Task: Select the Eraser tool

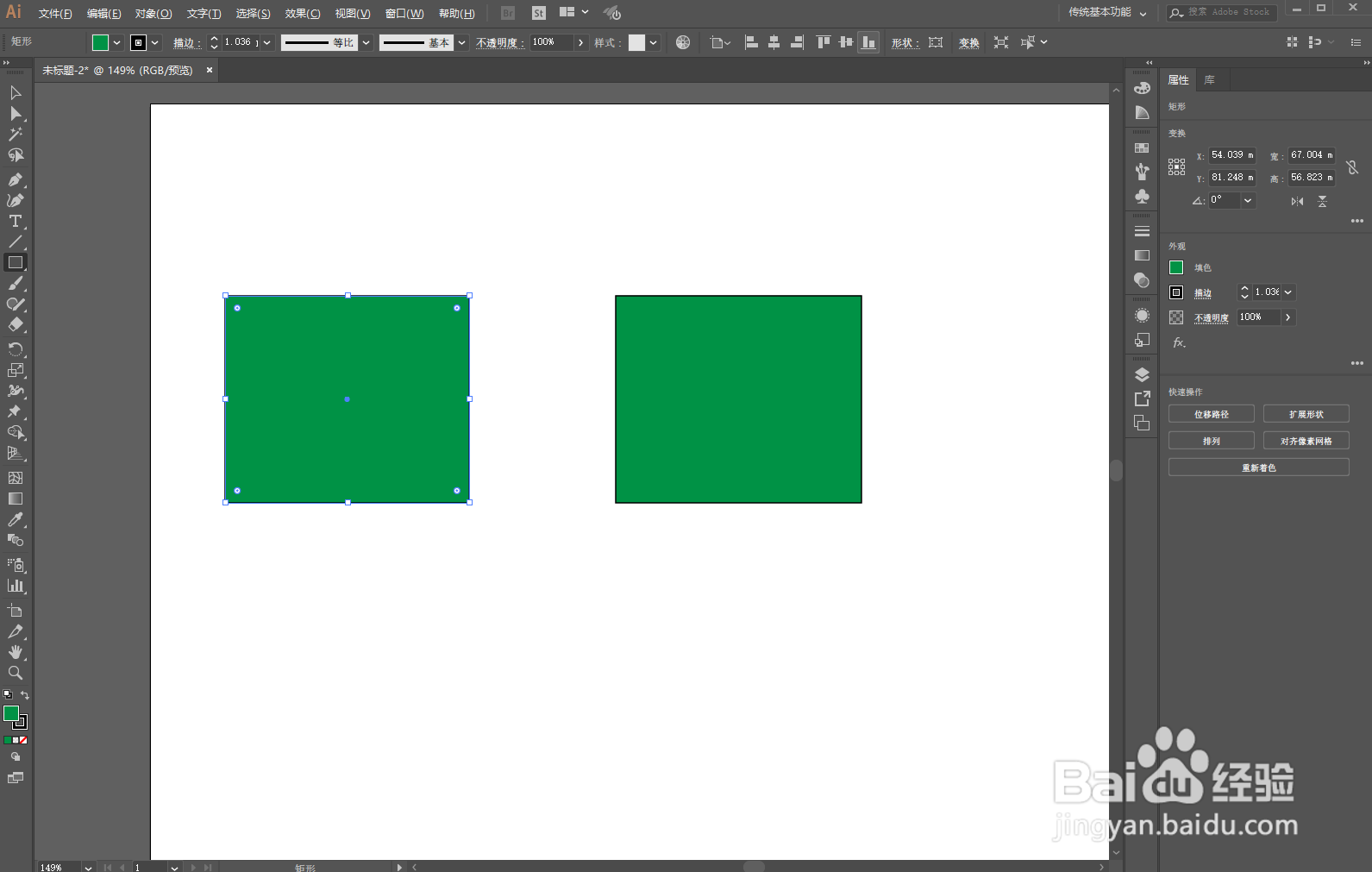Action: (16, 325)
